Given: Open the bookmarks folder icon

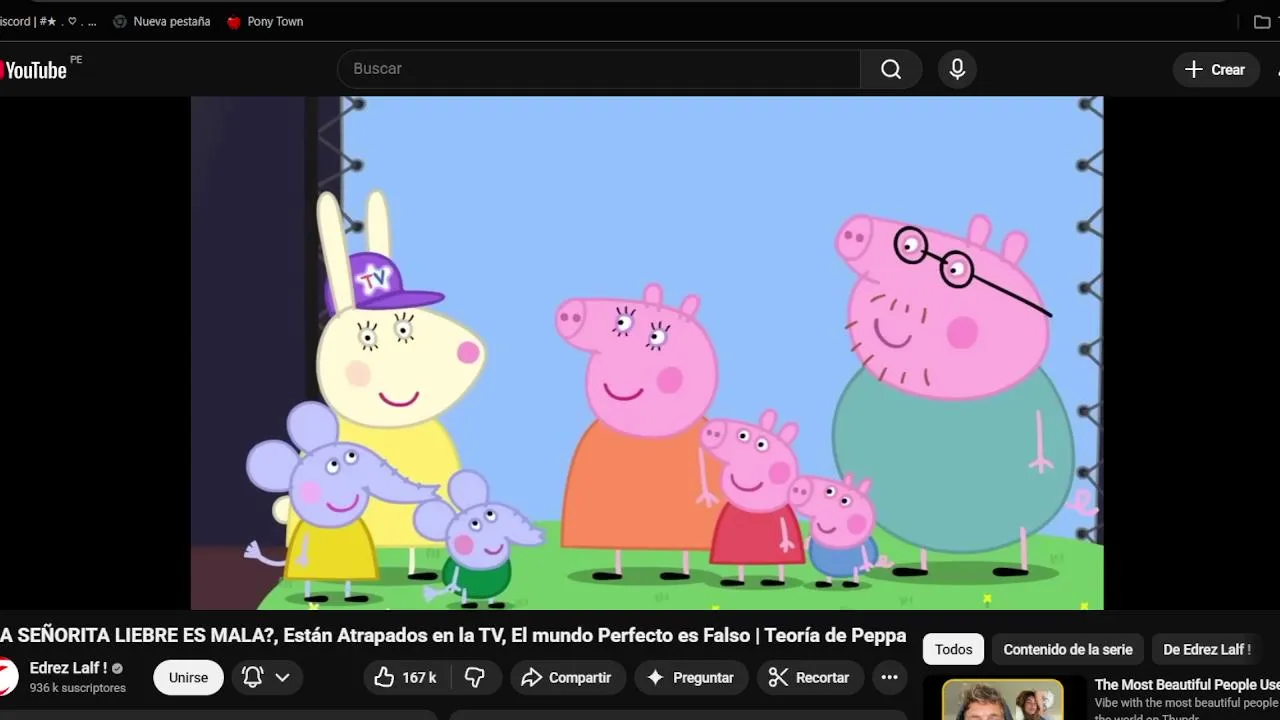Looking at the screenshot, I should tap(1262, 21).
